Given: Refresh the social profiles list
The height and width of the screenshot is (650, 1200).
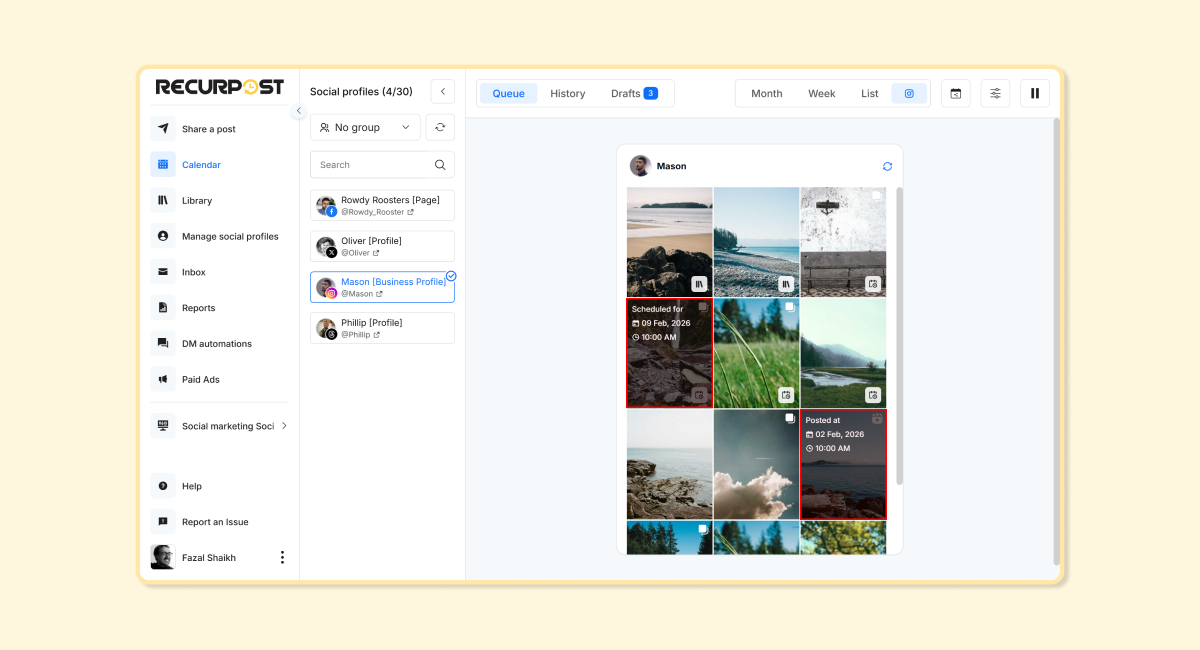Looking at the screenshot, I should coord(440,127).
